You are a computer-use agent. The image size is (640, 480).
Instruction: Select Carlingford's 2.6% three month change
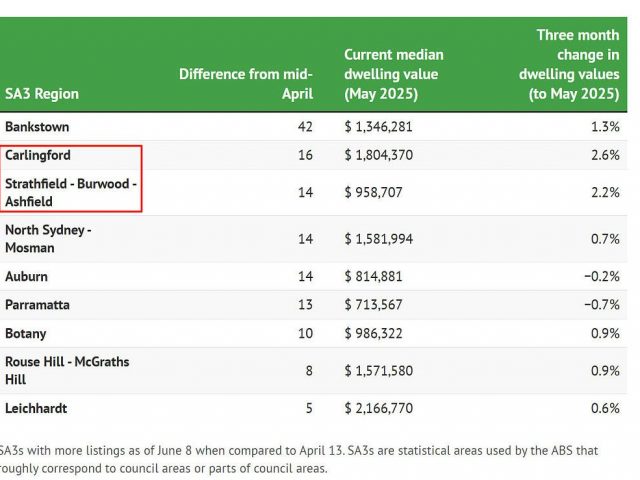(604, 155)
